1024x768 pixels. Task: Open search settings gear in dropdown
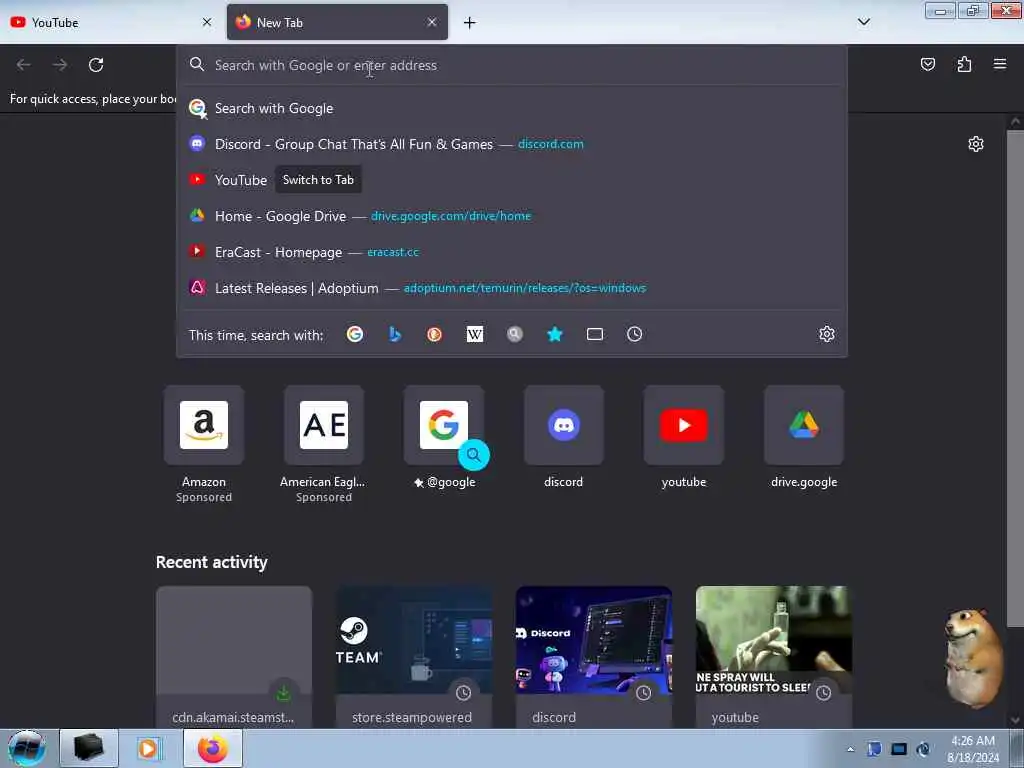(x=827, y=334)
